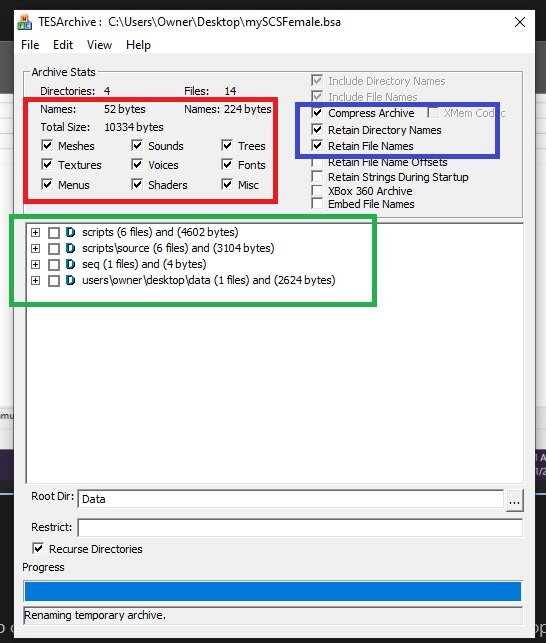546x643 pixels.
Task: Open the File menu
Action: pos(30,45)
